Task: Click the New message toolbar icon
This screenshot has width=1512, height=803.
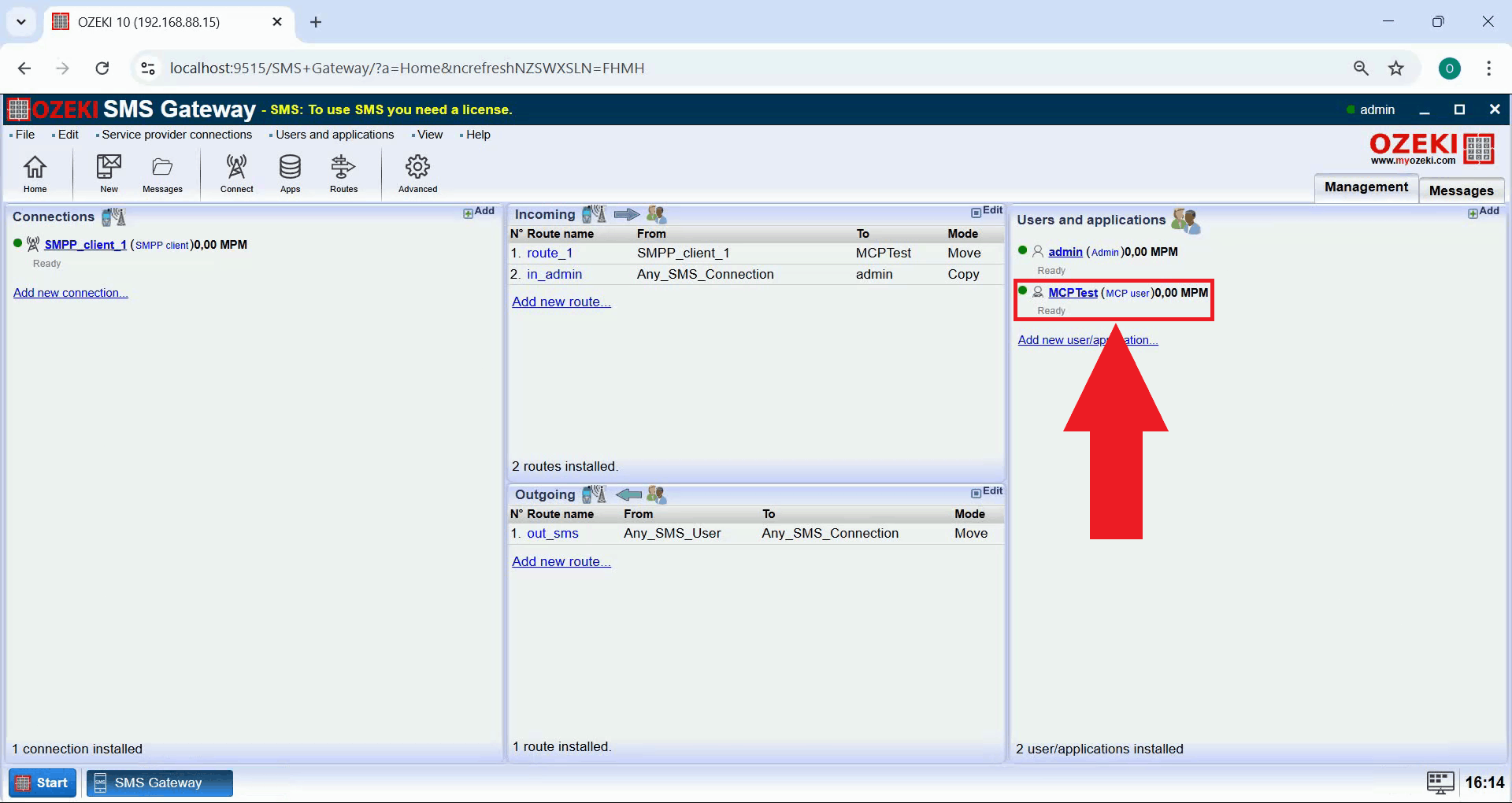Action: (109, 173)
